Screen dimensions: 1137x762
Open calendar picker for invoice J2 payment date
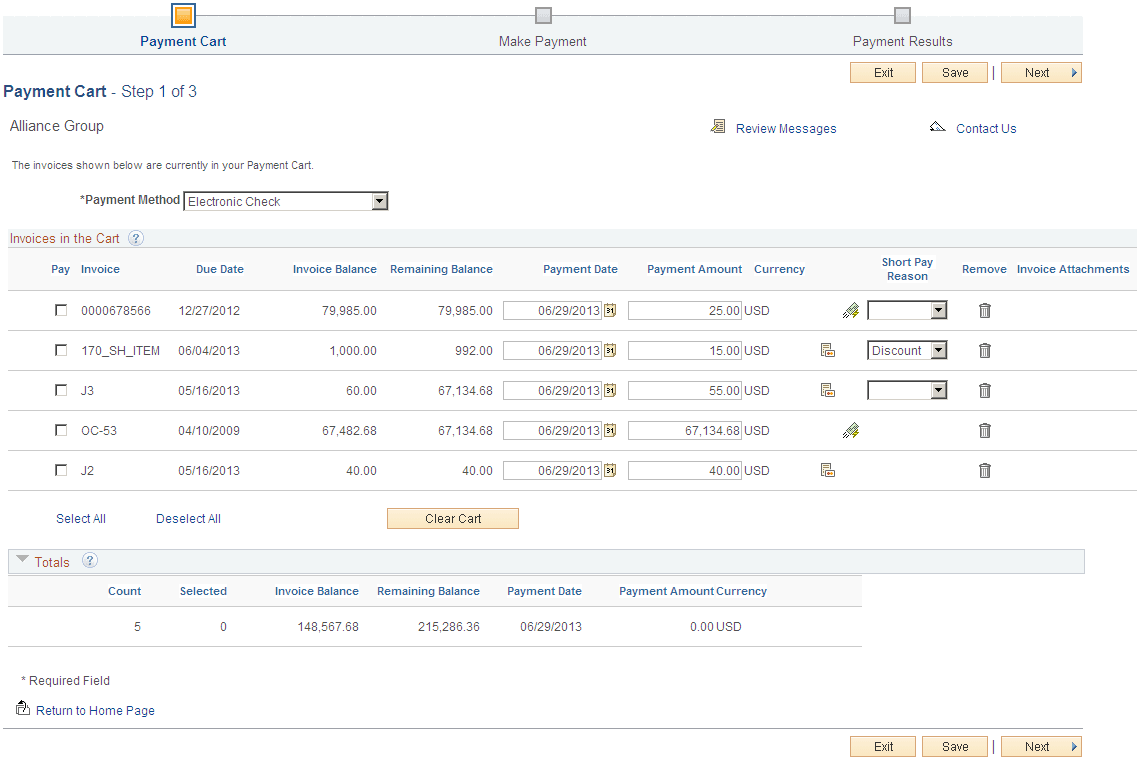pos(609,470)
